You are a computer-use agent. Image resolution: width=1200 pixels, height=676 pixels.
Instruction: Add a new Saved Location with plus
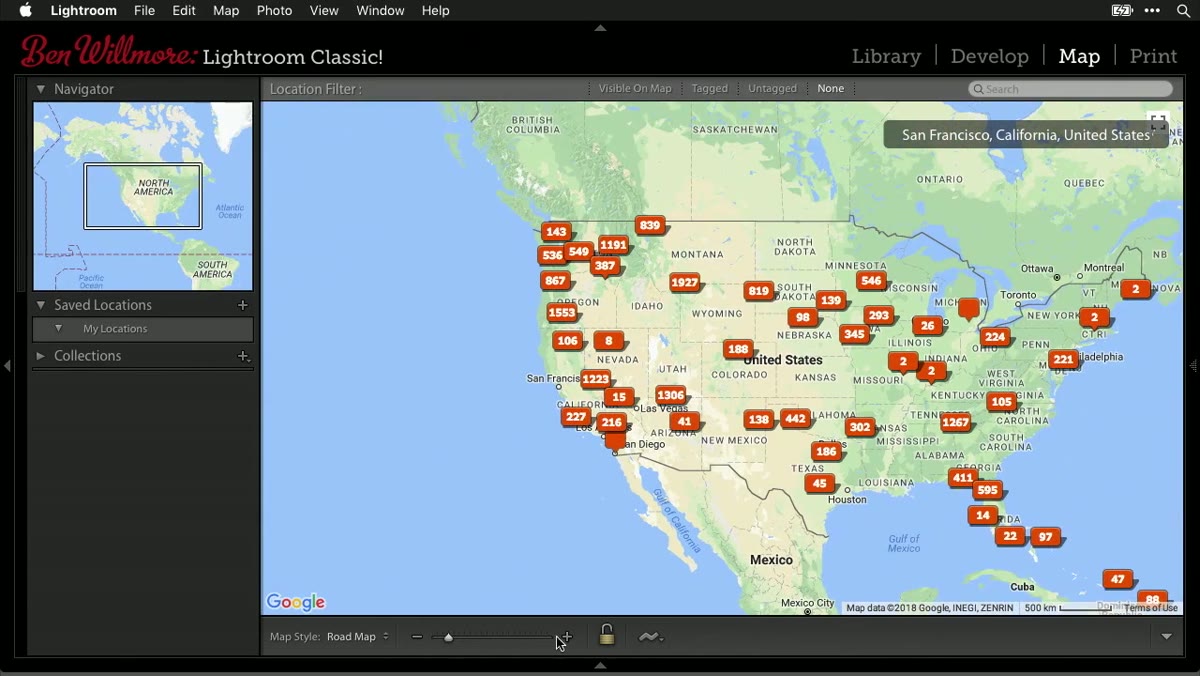coord(242,305)
